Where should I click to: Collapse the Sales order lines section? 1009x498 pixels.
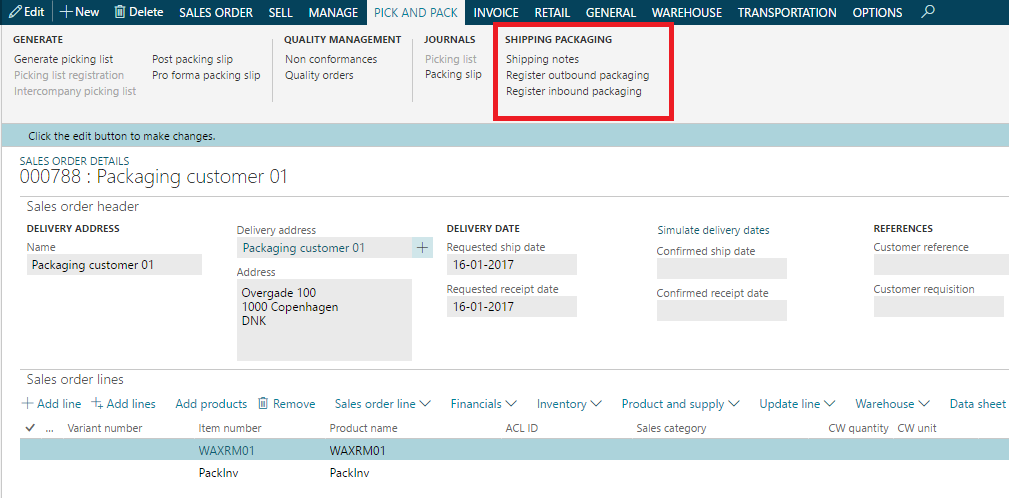75,380
